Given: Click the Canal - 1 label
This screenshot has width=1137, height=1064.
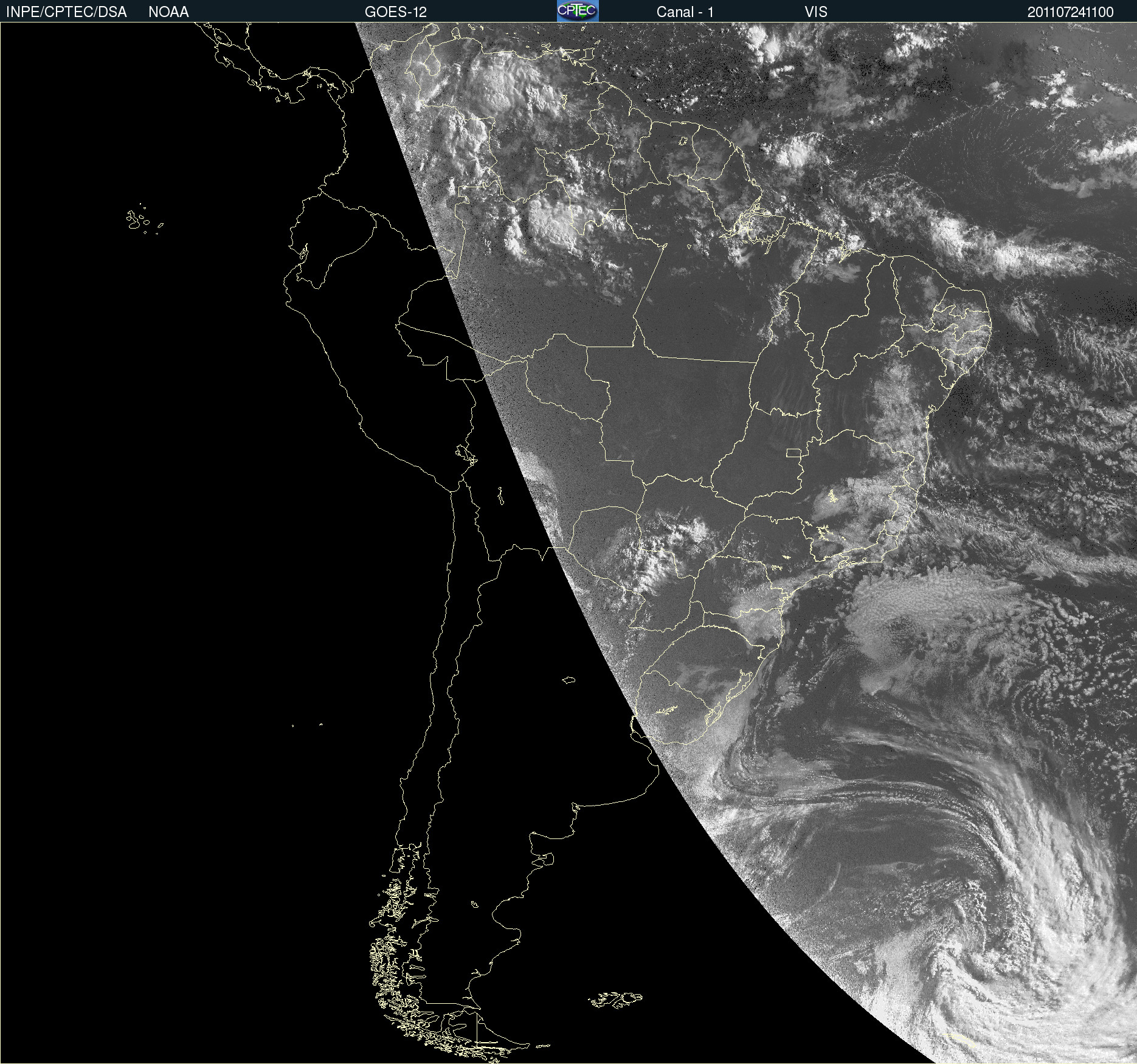Looking at the screenshot, I should pyautogui.click(x=685, y=12).
